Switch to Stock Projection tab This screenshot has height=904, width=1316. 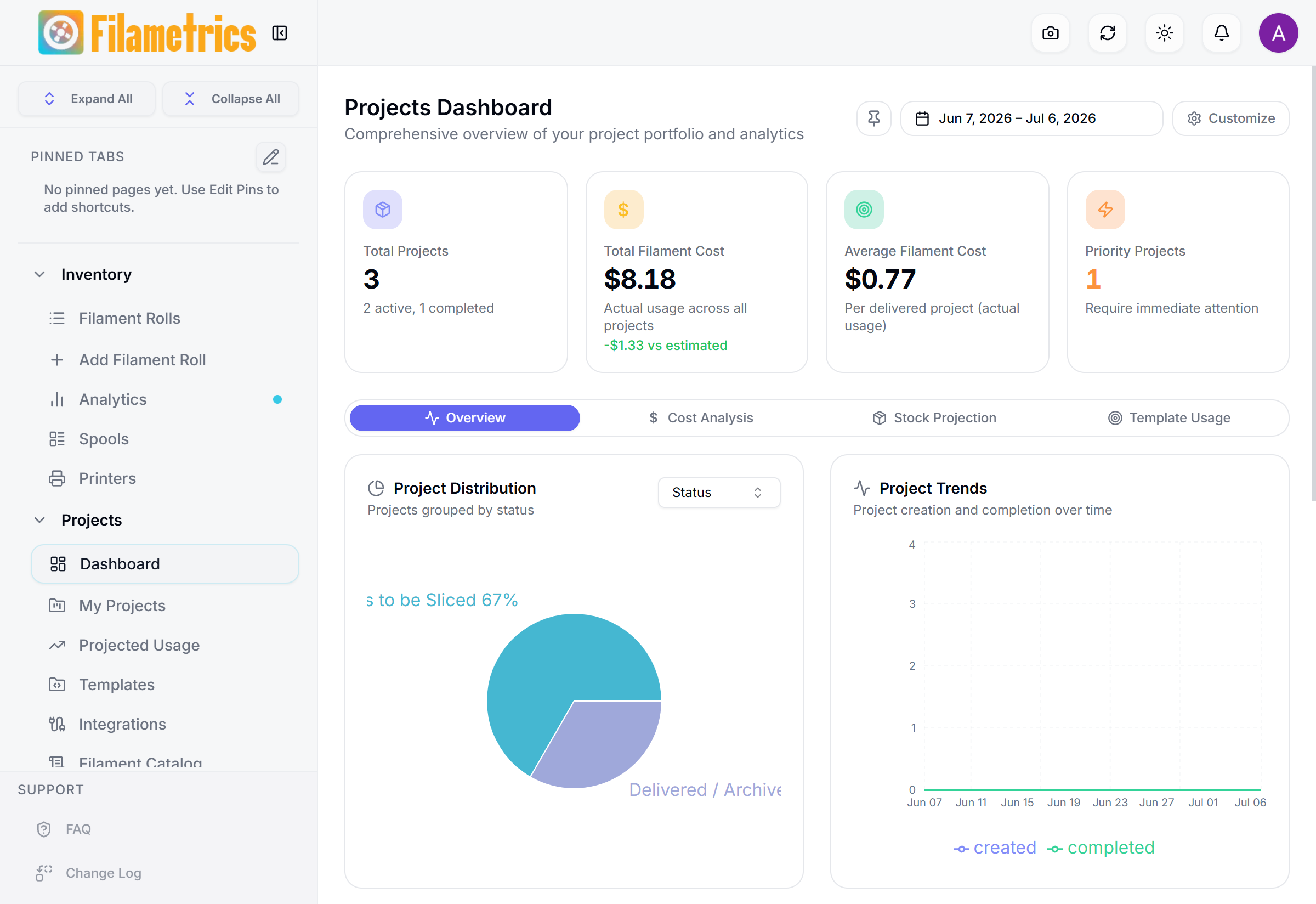pos(934,418)
